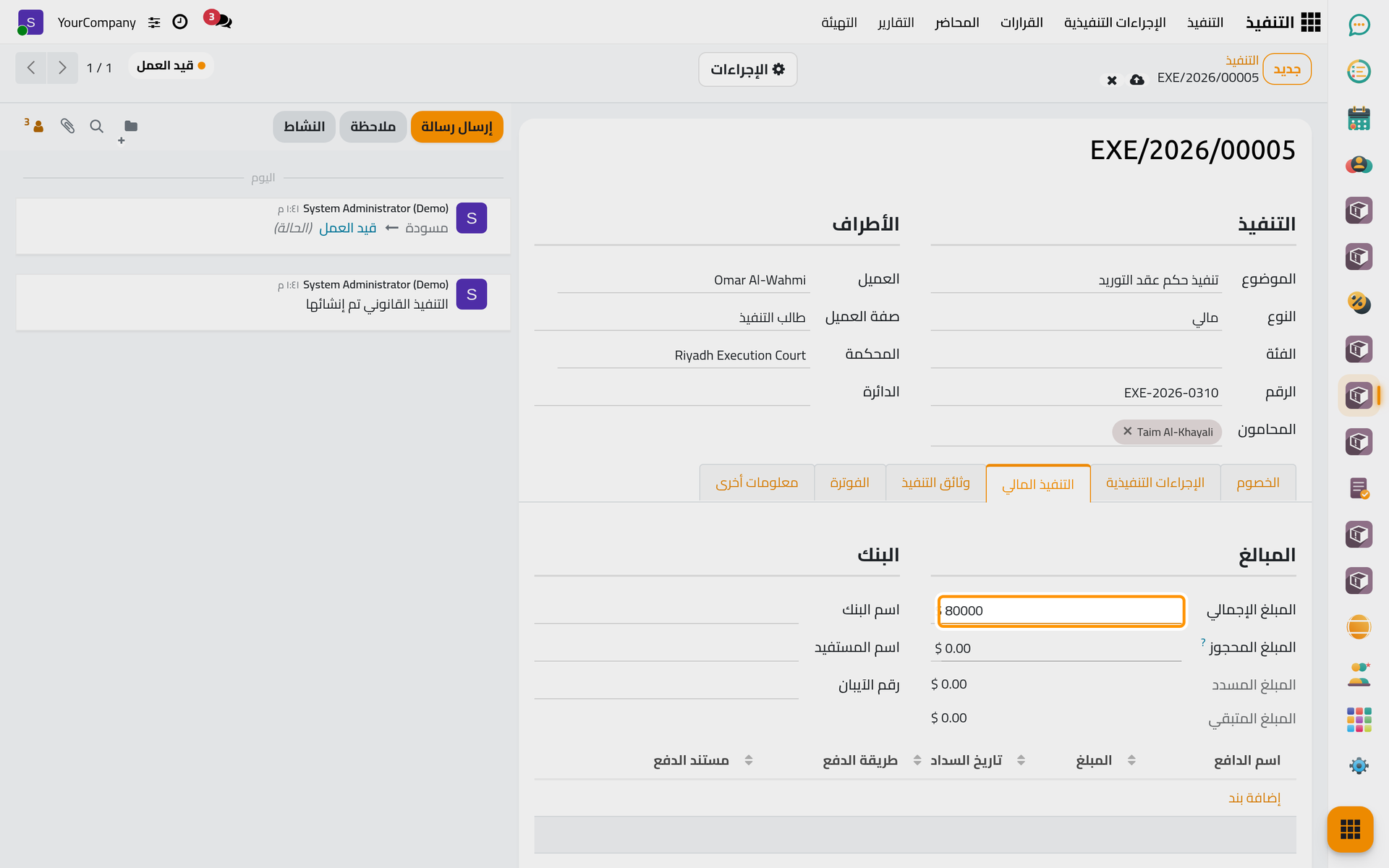Click the المبلغ الإجمالي input field
This screenshot has width=1389, height=868.
pos(1061,610)
